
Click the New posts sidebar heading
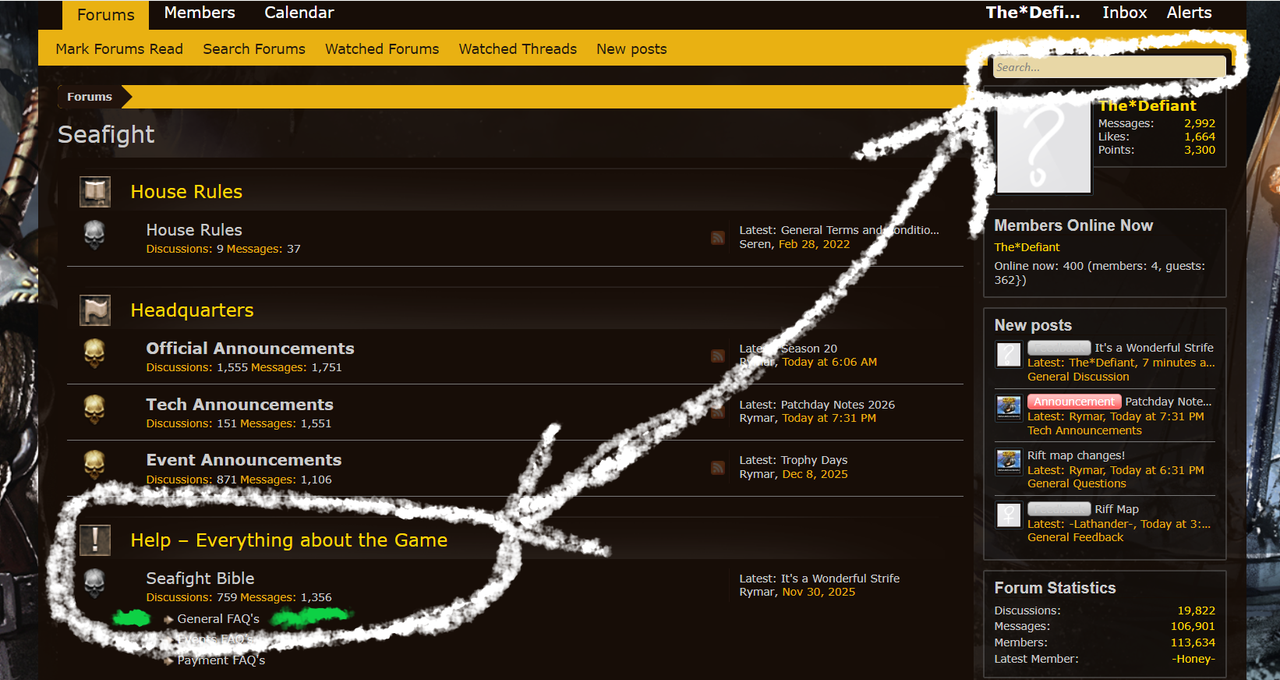coord(1033,325)
